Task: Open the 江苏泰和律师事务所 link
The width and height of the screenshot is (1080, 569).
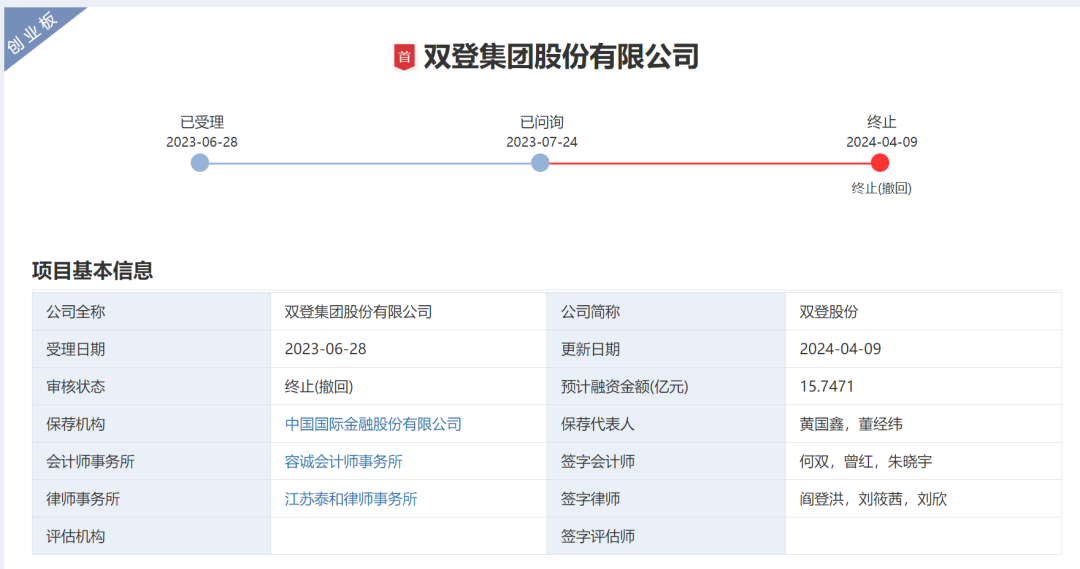Action: (350, 498)
